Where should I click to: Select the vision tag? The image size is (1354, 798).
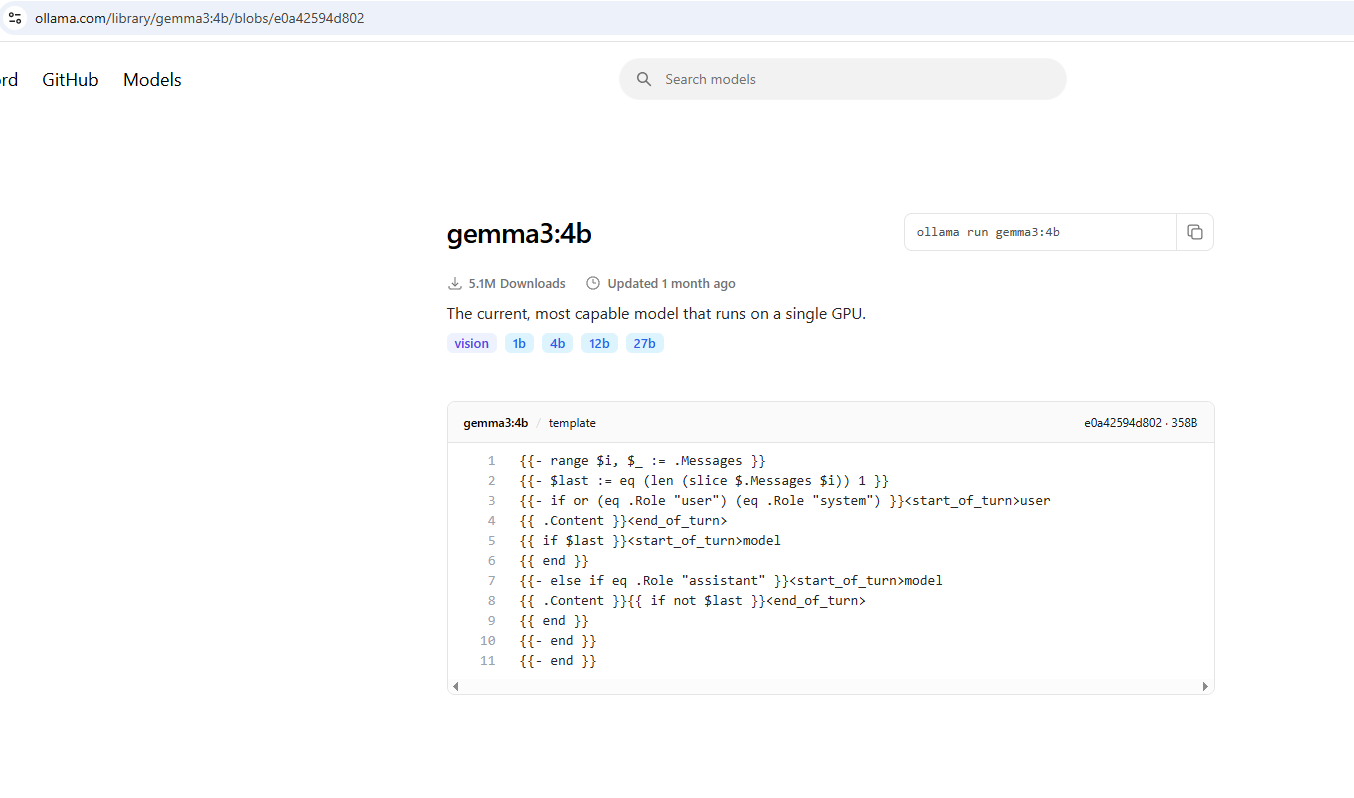tap(472, 343)
